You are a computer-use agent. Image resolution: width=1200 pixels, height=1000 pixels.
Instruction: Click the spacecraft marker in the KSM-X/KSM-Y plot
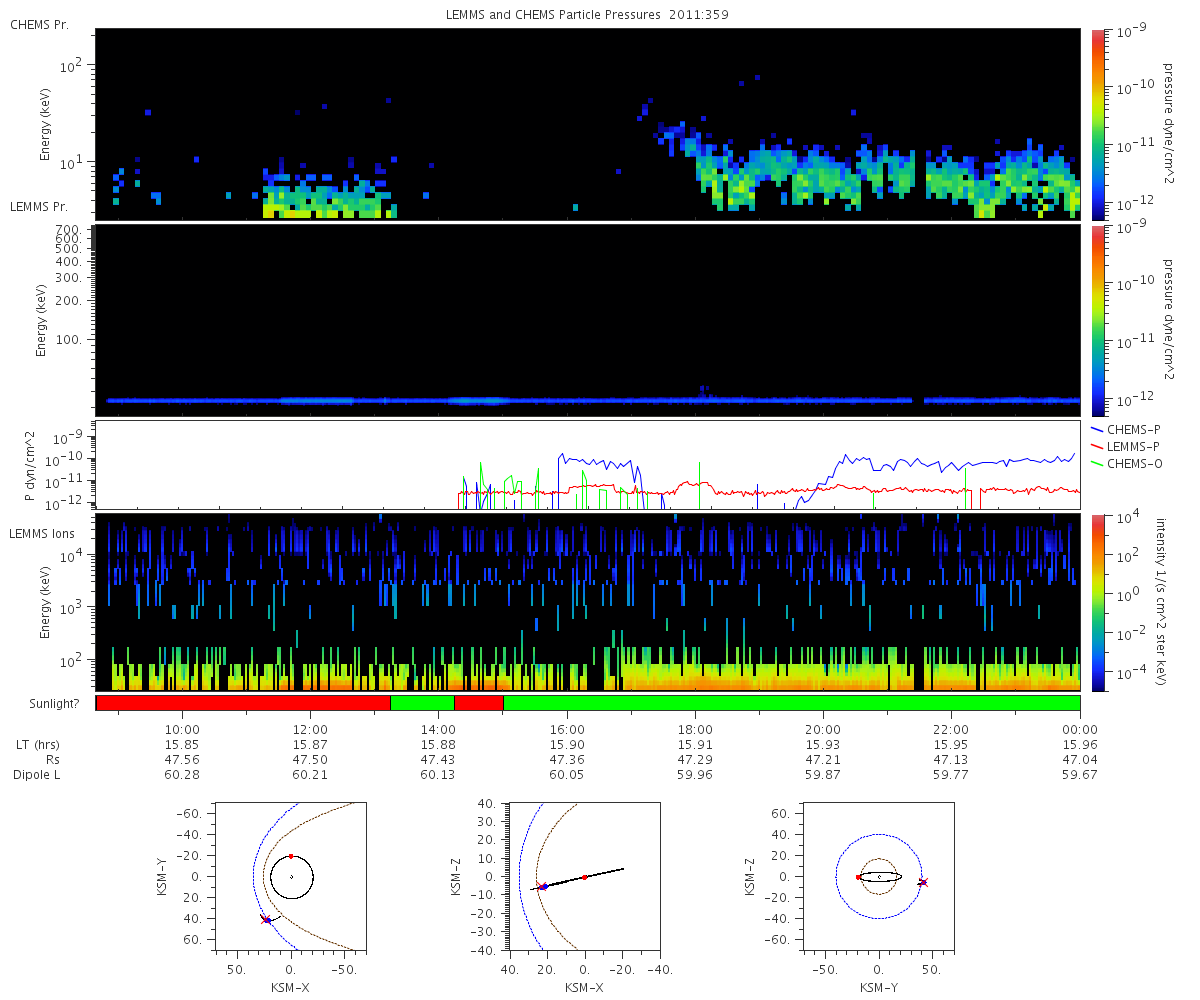click(266, 919)
